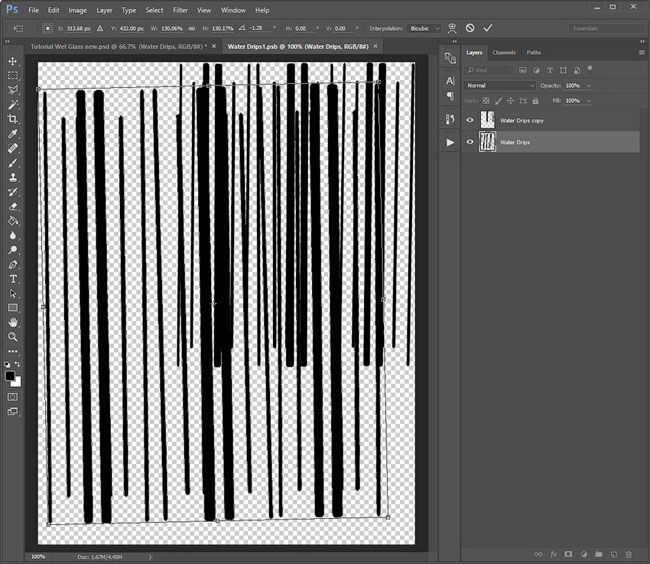Select the Pen tool
The width and height of the screenshot is (650, 564).
coord(13,264)
